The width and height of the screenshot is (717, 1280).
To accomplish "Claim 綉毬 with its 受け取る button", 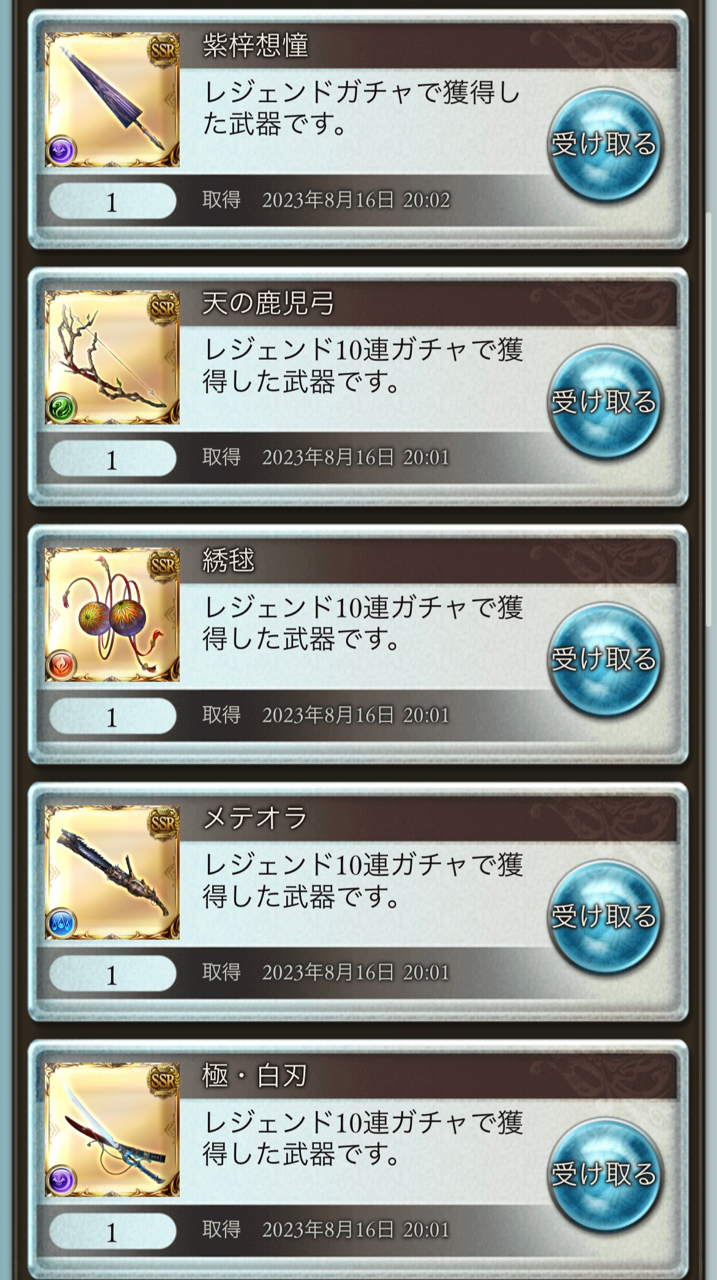I will pyautogui.click(x=604, y=659).
